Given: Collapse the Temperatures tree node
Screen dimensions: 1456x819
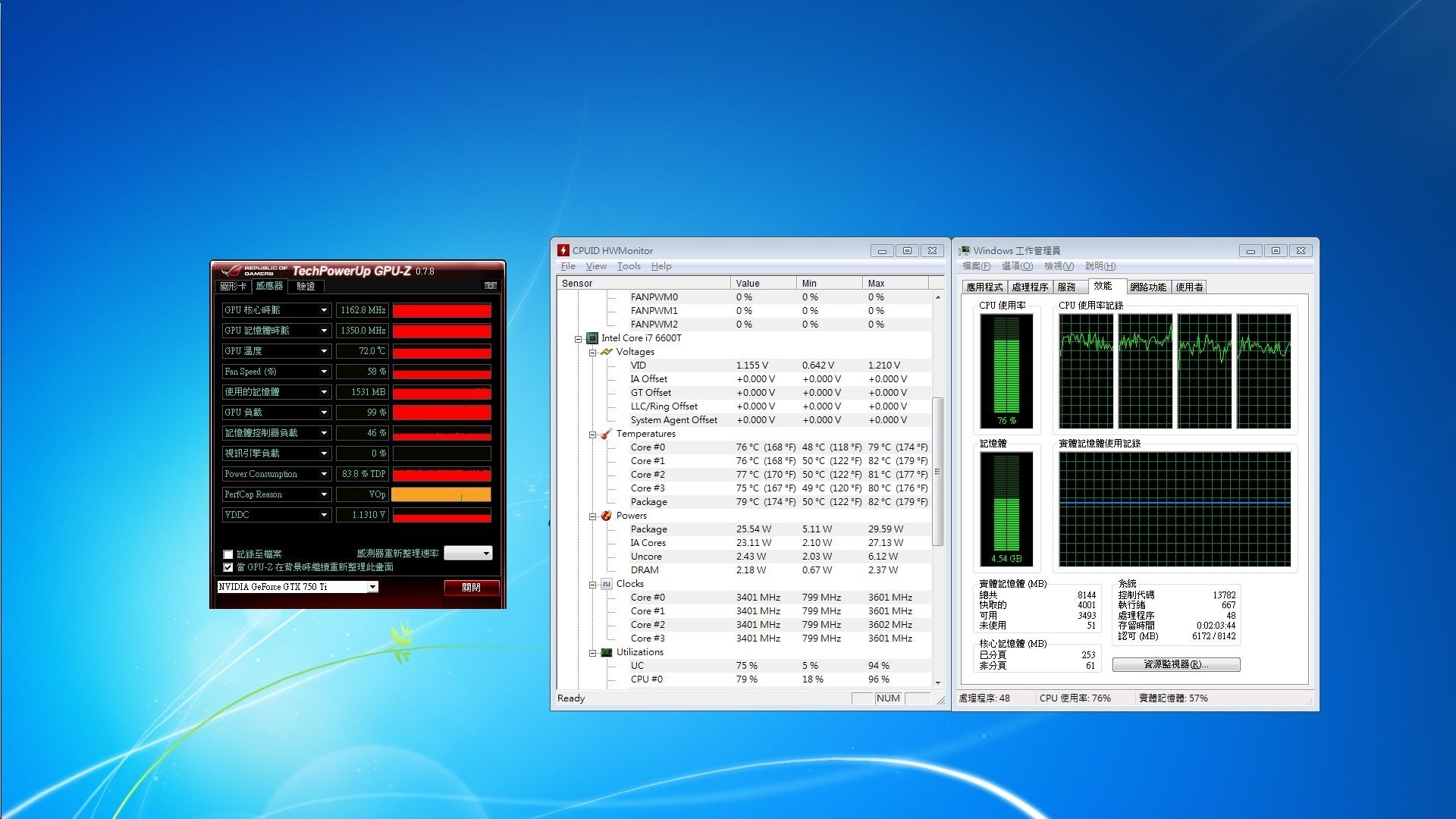Looking at the screenshot, I should pos(593,435).
